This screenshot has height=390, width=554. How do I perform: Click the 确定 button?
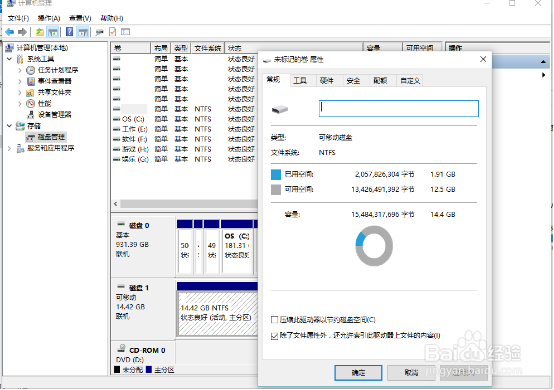(x=358, y=373)
